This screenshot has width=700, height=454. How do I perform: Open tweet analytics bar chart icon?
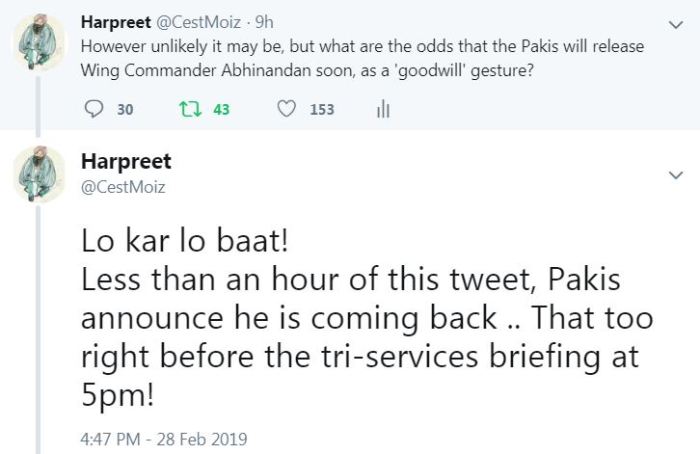[x=382, y=109]
